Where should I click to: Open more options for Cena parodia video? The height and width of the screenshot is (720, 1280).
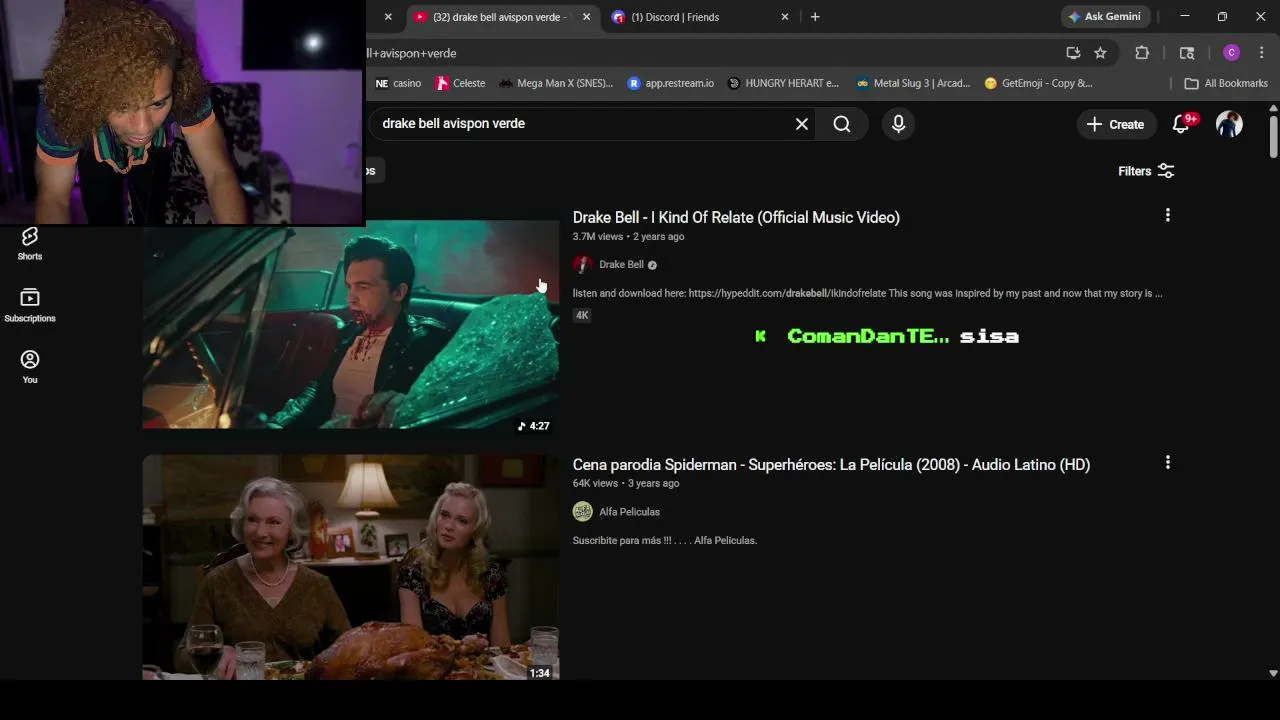[x=1167, y=462]
